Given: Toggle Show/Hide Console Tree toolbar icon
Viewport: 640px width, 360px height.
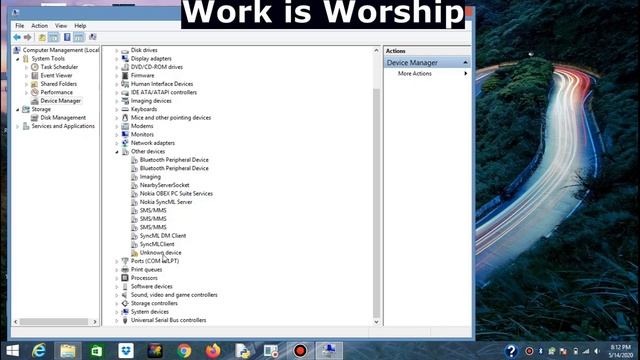Looking at the screenshot, I should [53, 38].
